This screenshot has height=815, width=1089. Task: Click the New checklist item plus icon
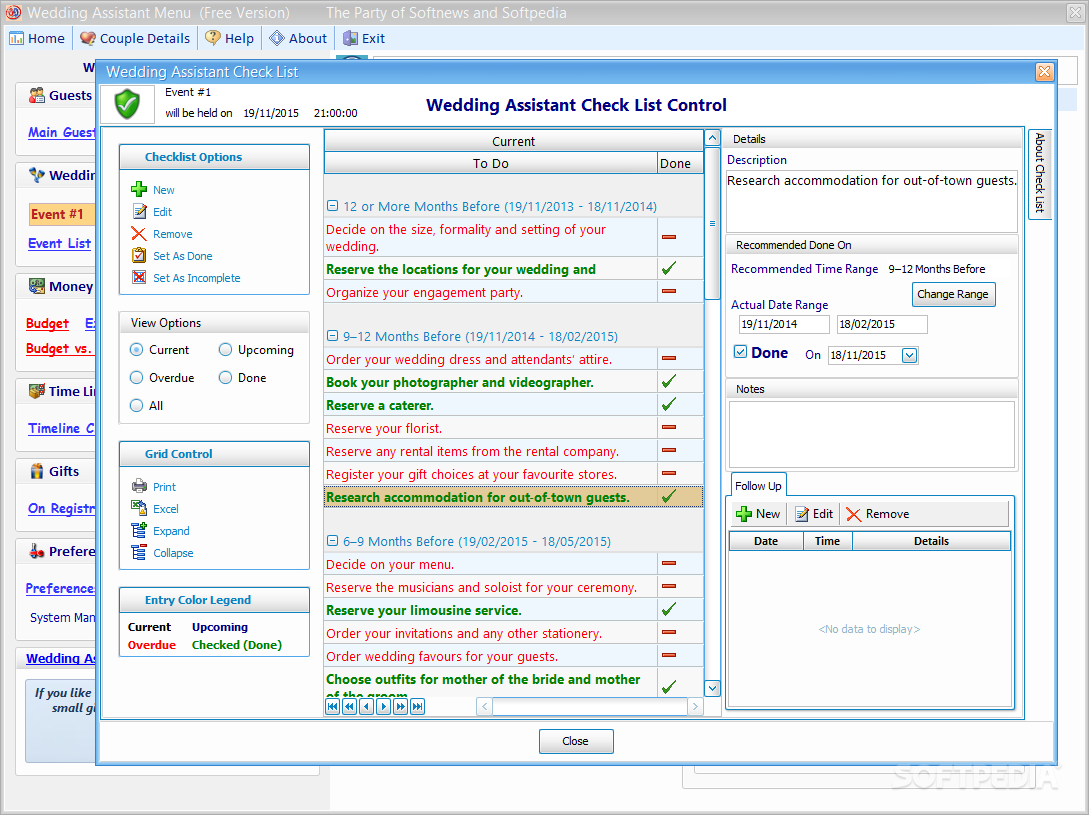pos(139,189)
